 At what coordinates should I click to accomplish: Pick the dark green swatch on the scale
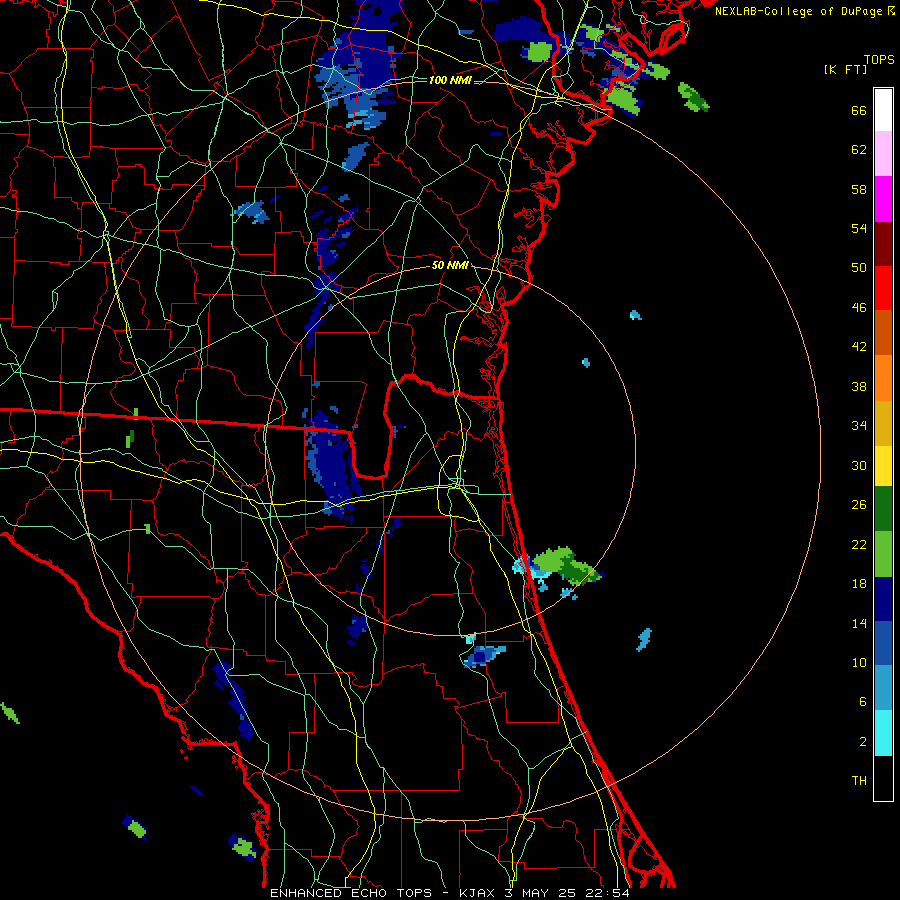tap(883, 509)
